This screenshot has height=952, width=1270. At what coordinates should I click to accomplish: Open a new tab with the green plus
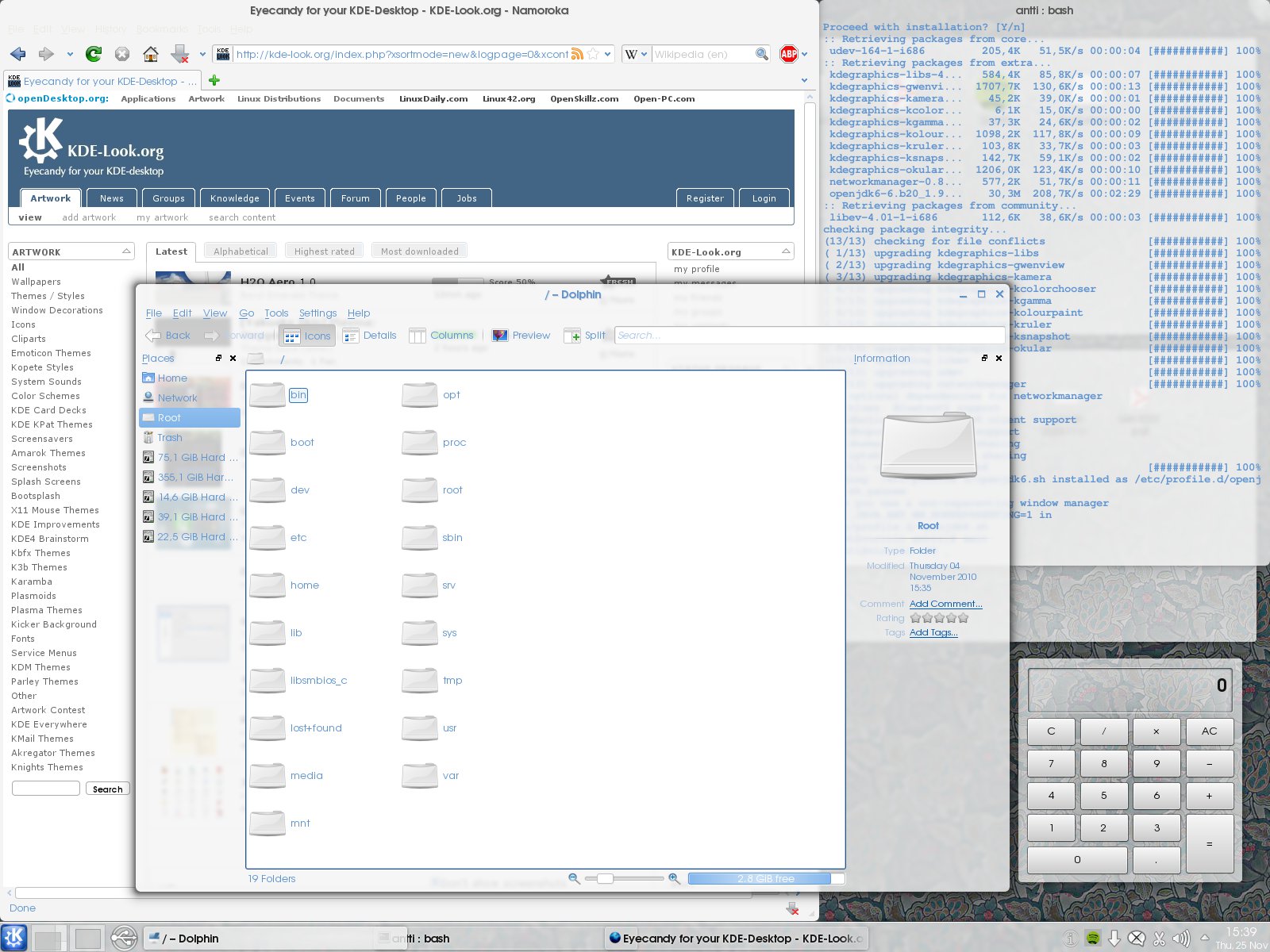click(x=214, y=80)
